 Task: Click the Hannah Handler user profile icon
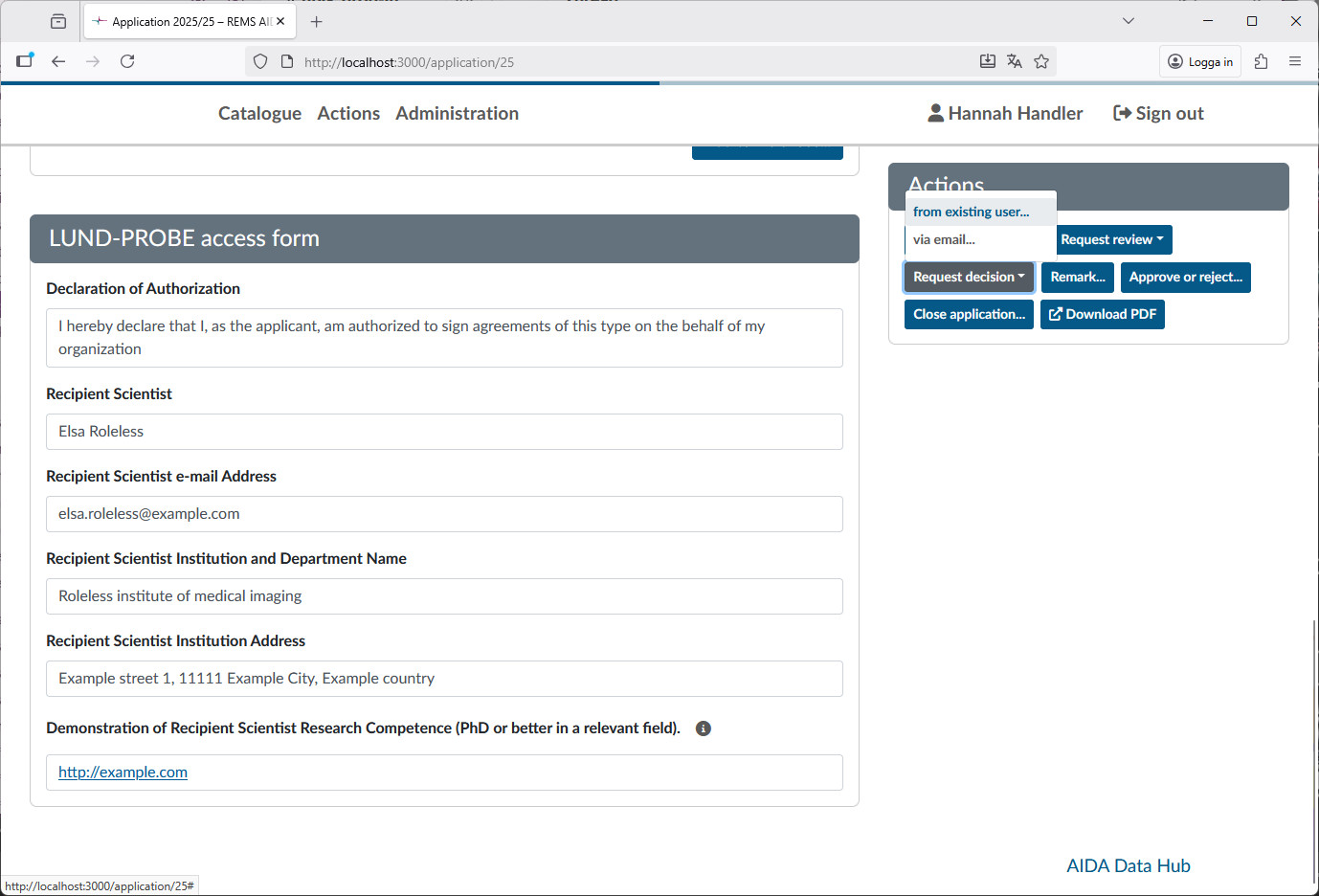click(934, 113)
